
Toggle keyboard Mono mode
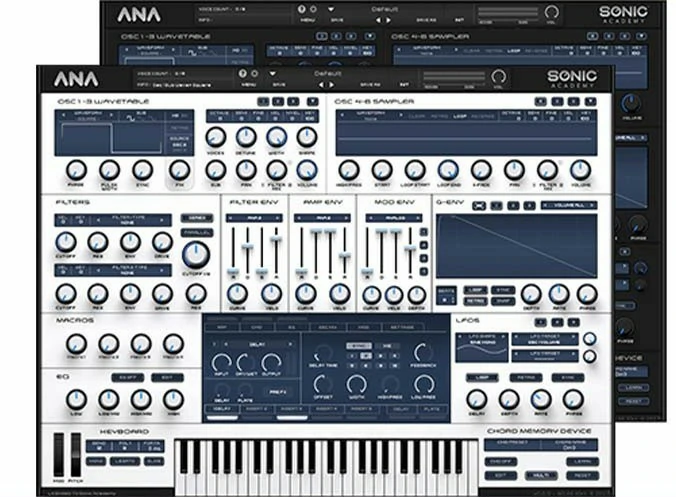point(96,461)
